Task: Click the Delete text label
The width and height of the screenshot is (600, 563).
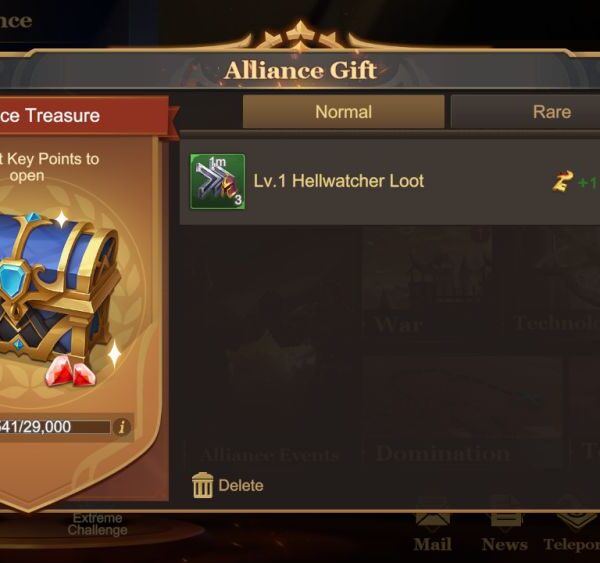Action: (x=241, y=485)
